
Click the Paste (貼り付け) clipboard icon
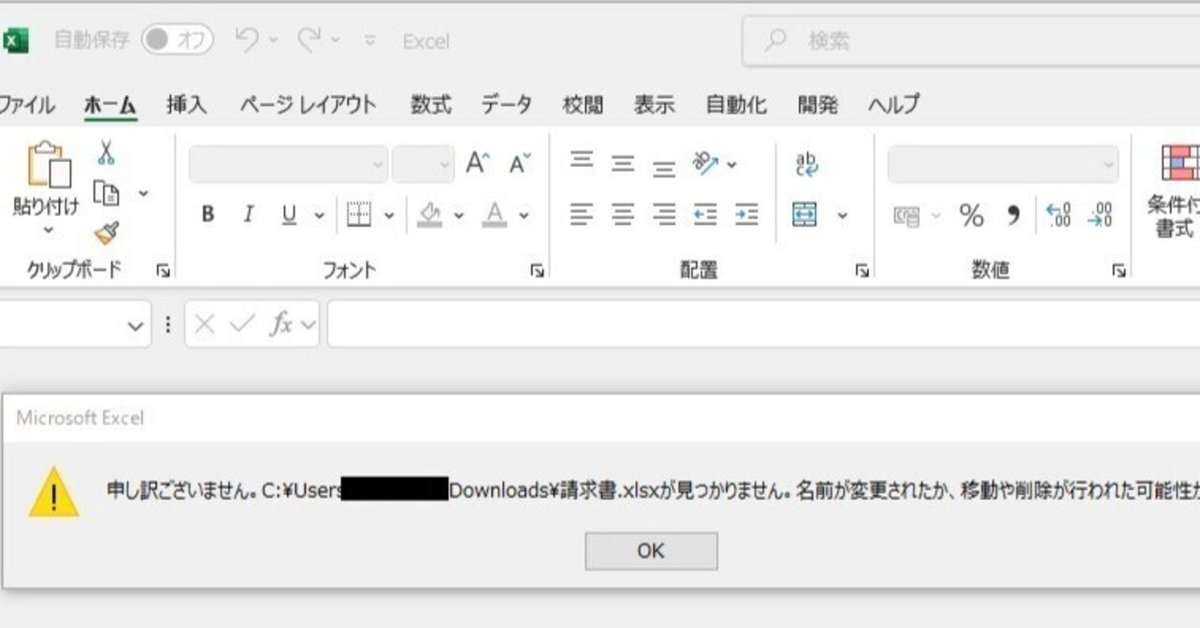[x=48, y=165]
